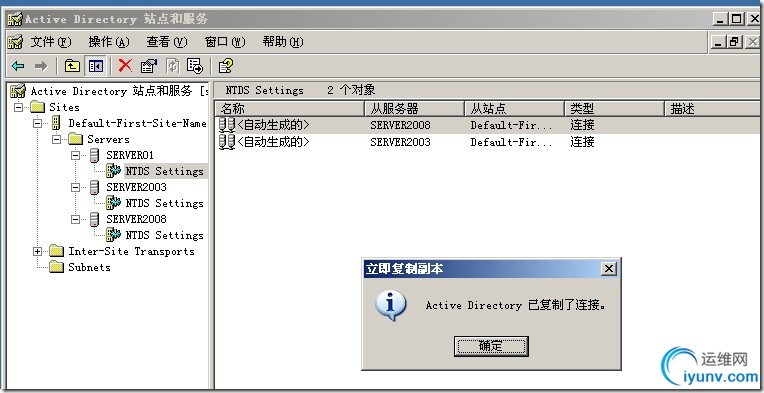Image resolution: width=764 pixels, height=393 pixels.
Task: Collapse the SERVER01 node
Action: [76, 155]
